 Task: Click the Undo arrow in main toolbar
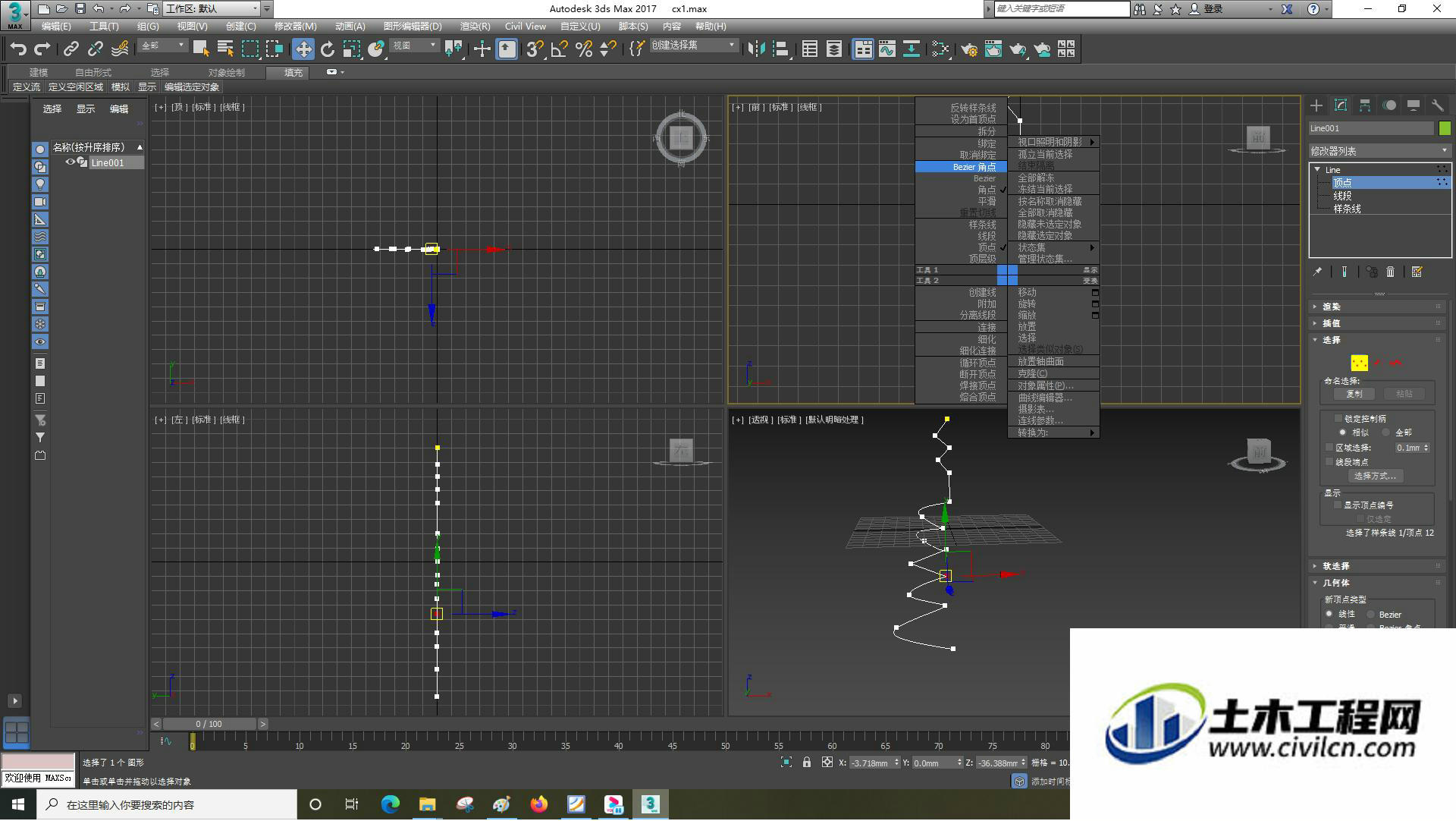click(x=17, y=49)
